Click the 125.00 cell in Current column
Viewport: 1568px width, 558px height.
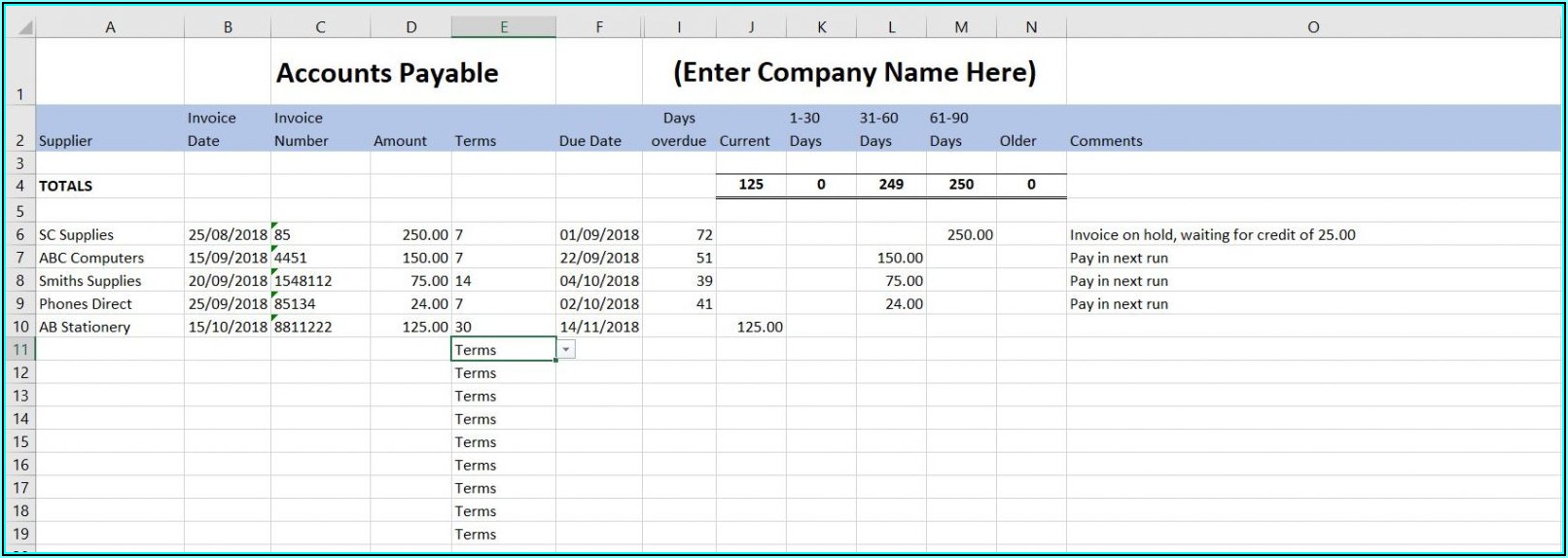[751, 328]
